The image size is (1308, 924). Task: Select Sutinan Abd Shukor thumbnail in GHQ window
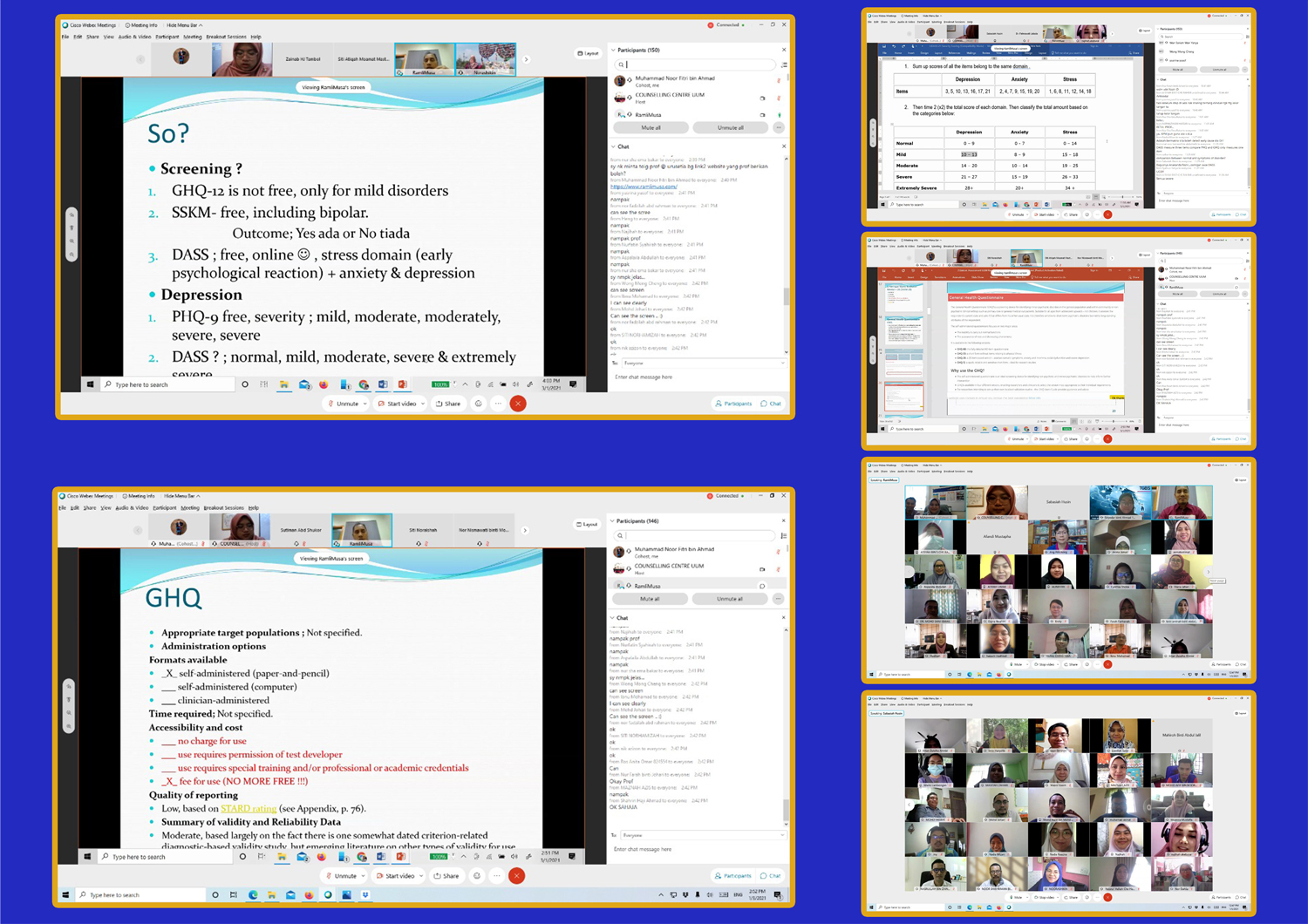click(301, 530)
